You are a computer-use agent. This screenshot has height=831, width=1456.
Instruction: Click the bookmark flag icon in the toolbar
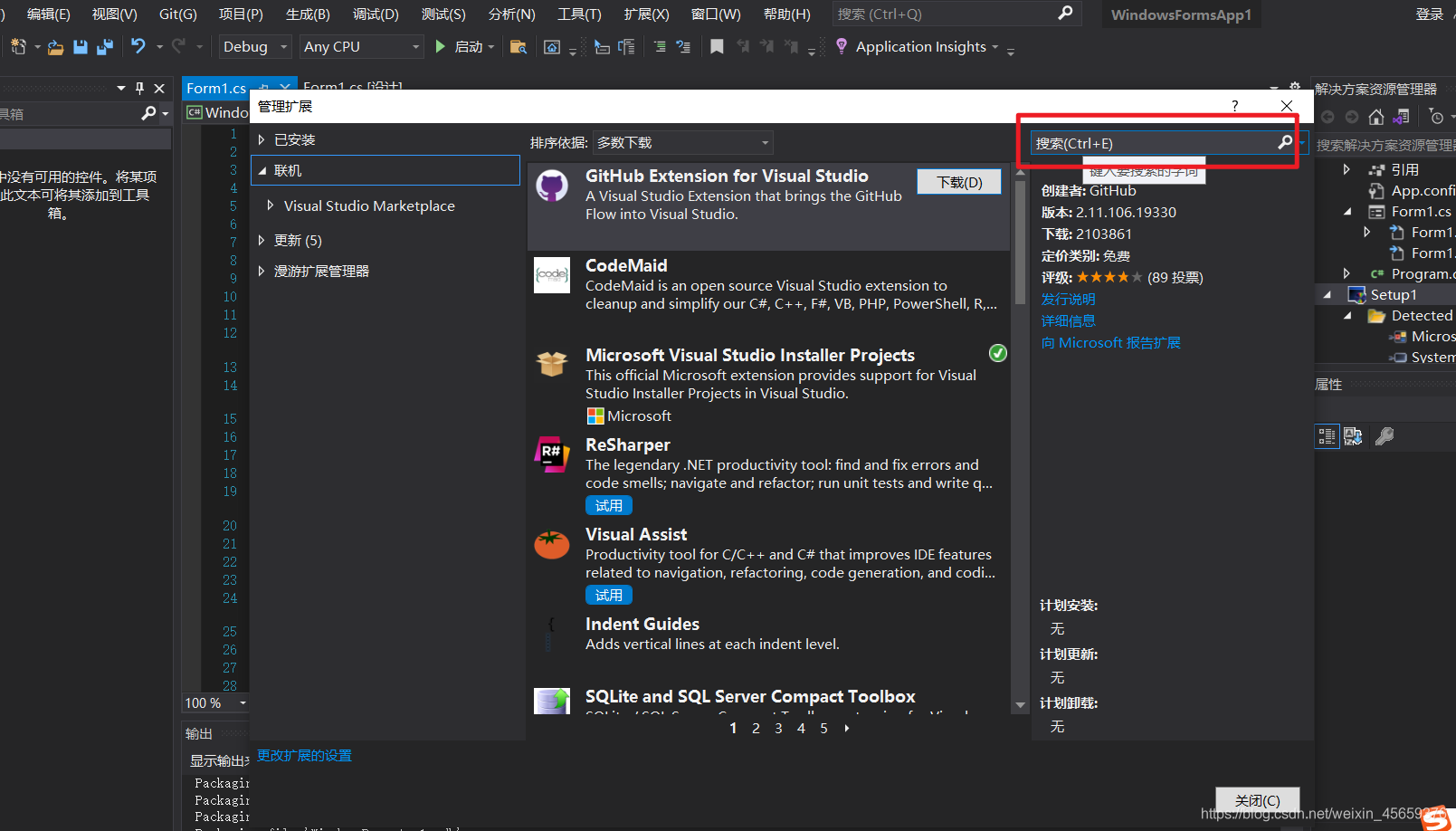[x=717, y=46]
